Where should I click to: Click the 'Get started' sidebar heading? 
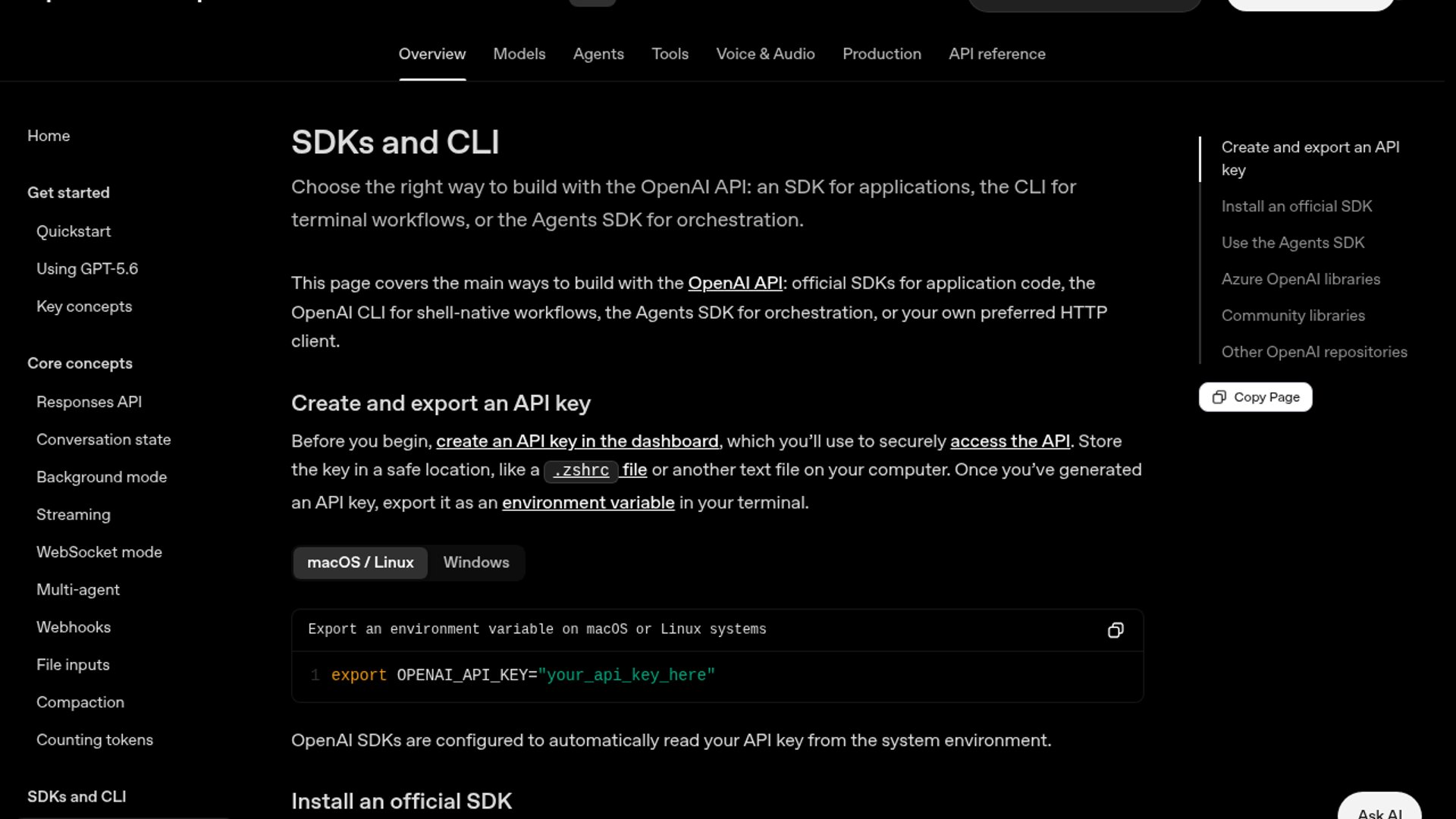[68, 193]
